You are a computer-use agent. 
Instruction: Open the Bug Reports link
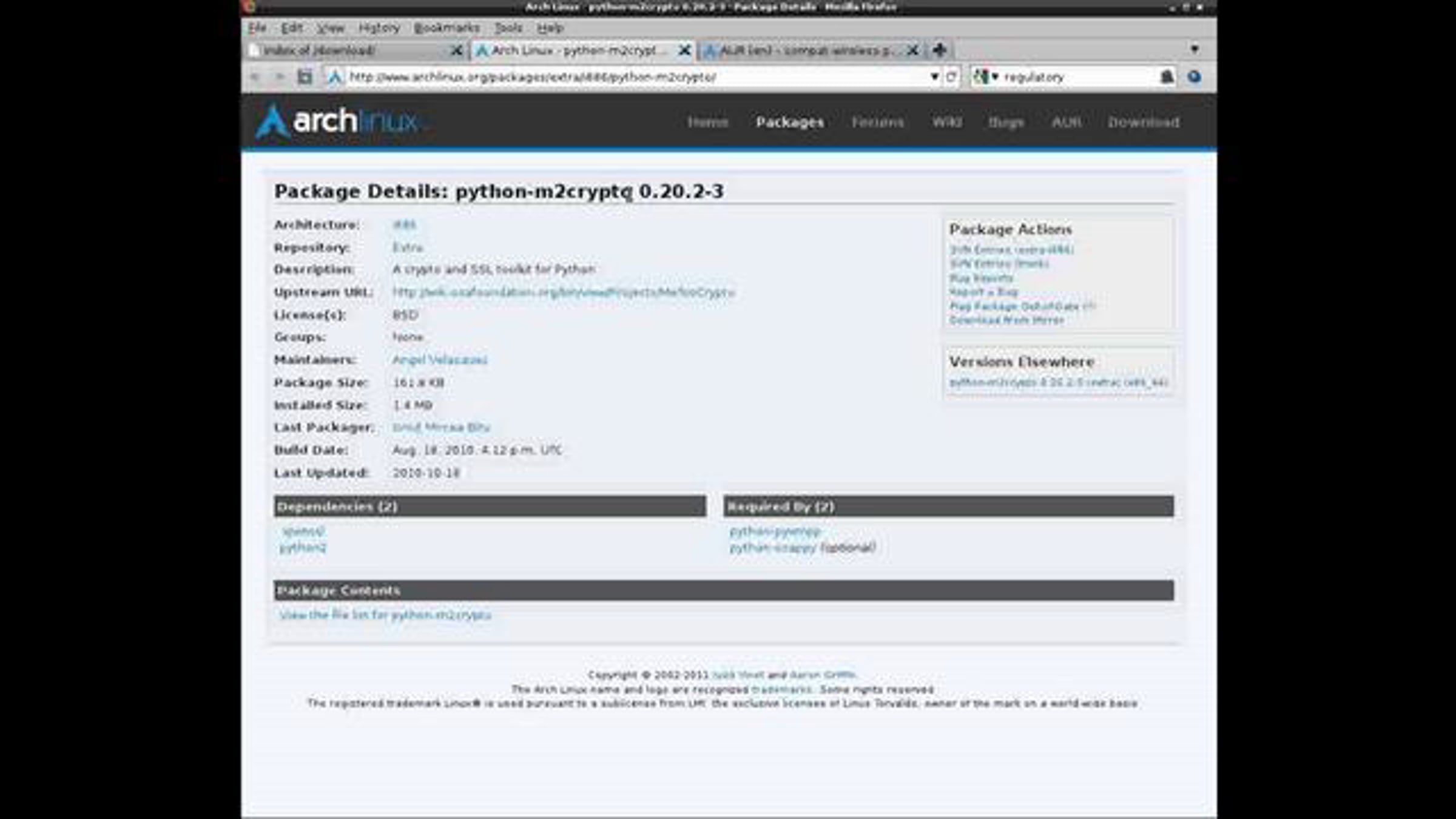tap(982, 278)
